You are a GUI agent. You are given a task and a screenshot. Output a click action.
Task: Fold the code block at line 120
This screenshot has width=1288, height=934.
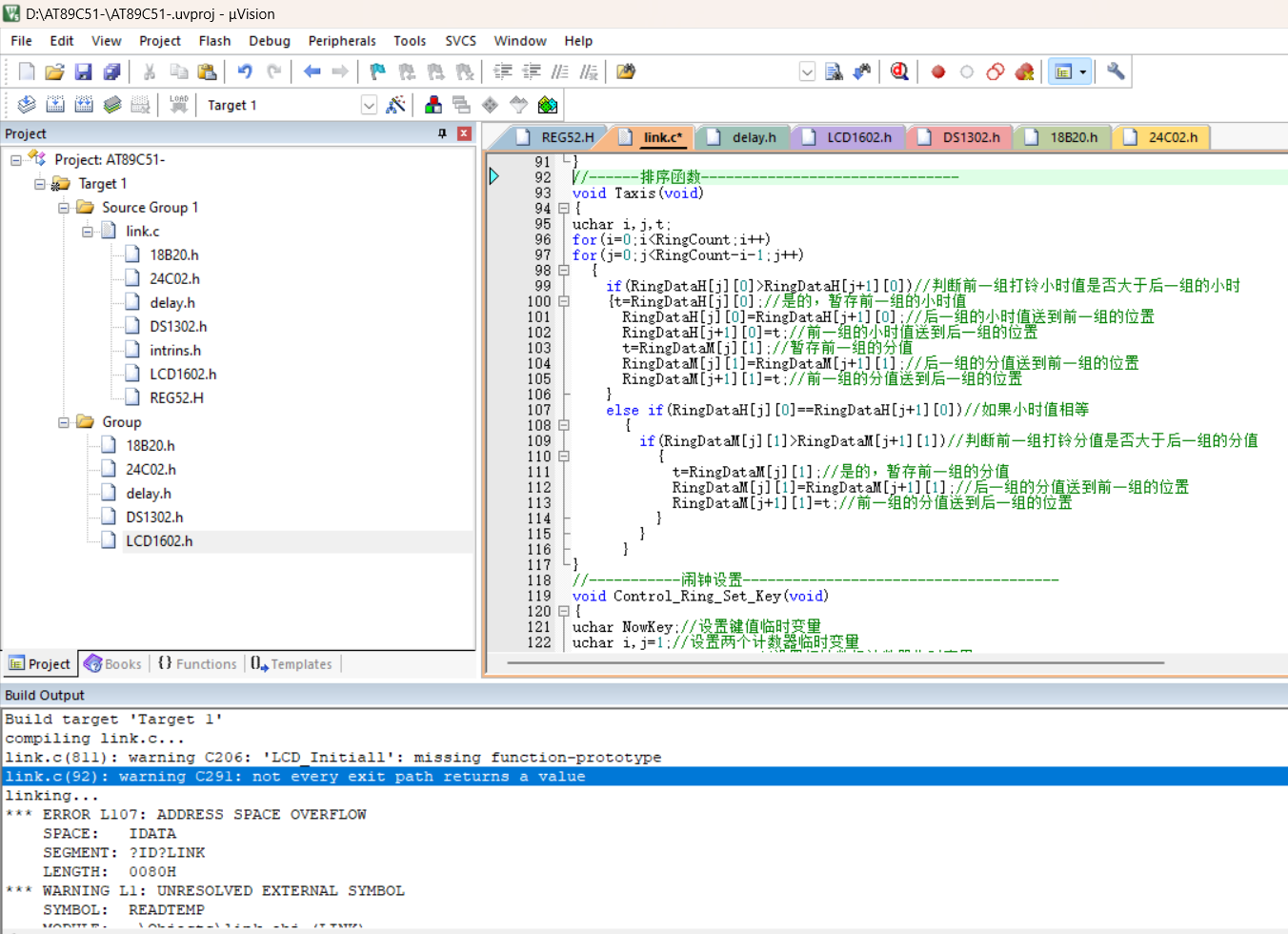click(564, 611)
